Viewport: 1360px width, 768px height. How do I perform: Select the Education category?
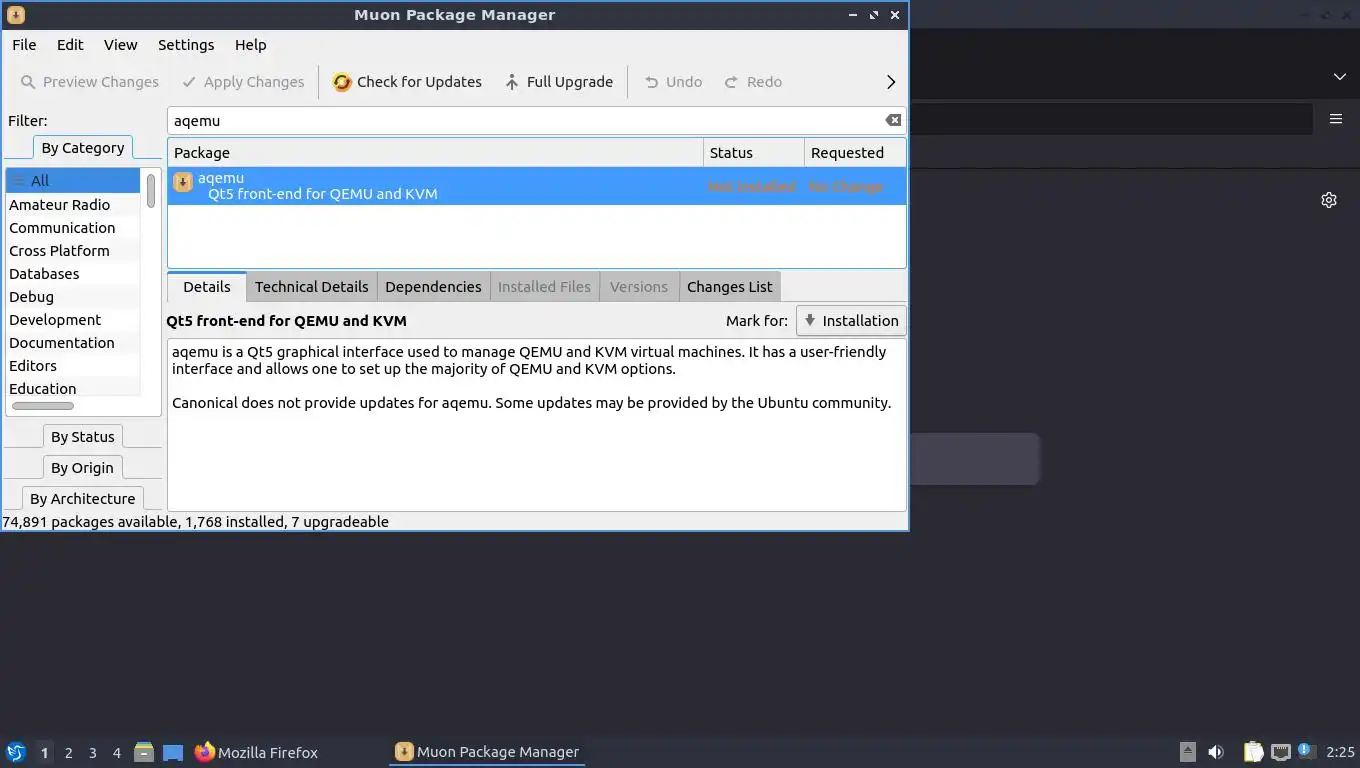click(x=73, y=389)
